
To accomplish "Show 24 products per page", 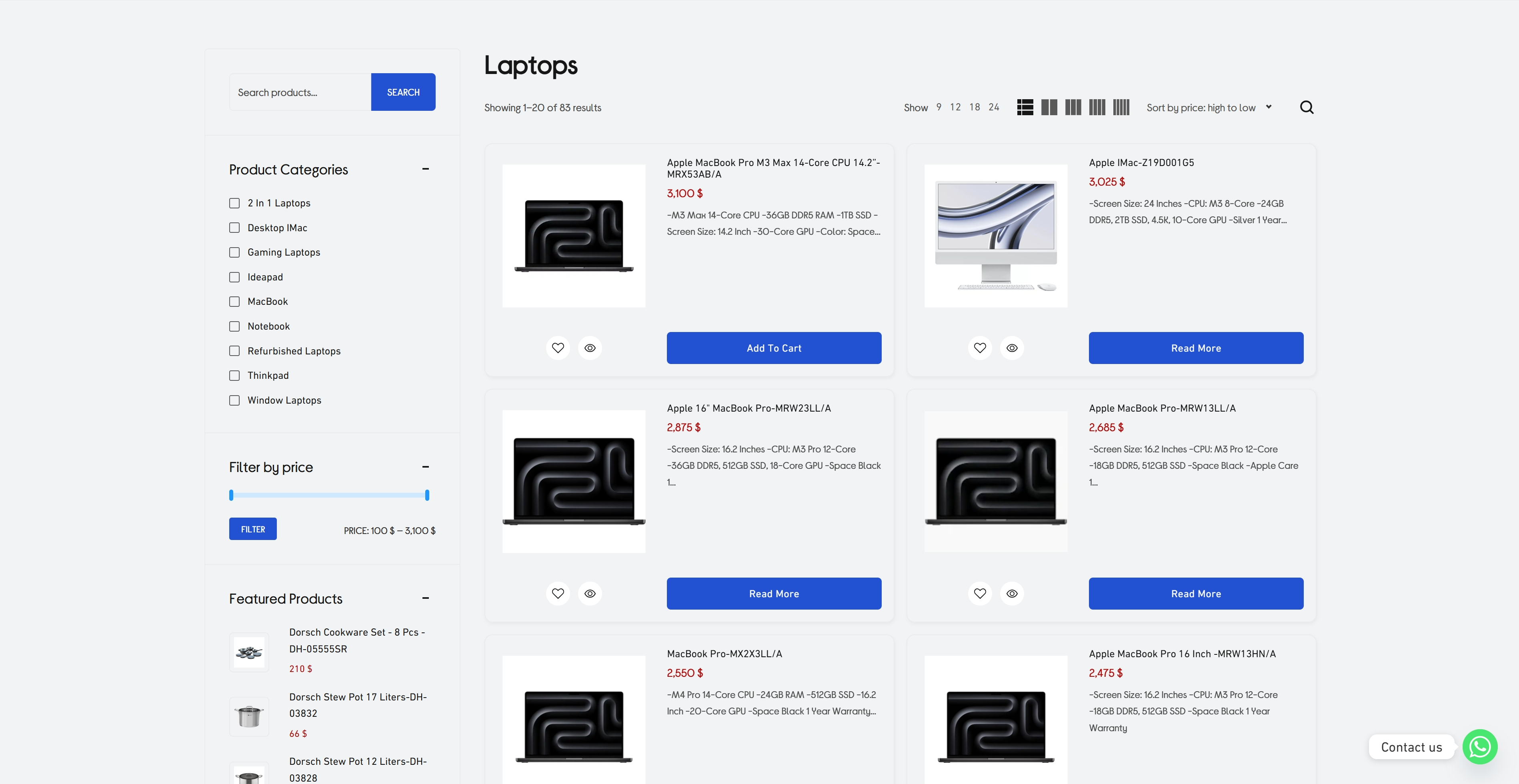I will (994, 107).
